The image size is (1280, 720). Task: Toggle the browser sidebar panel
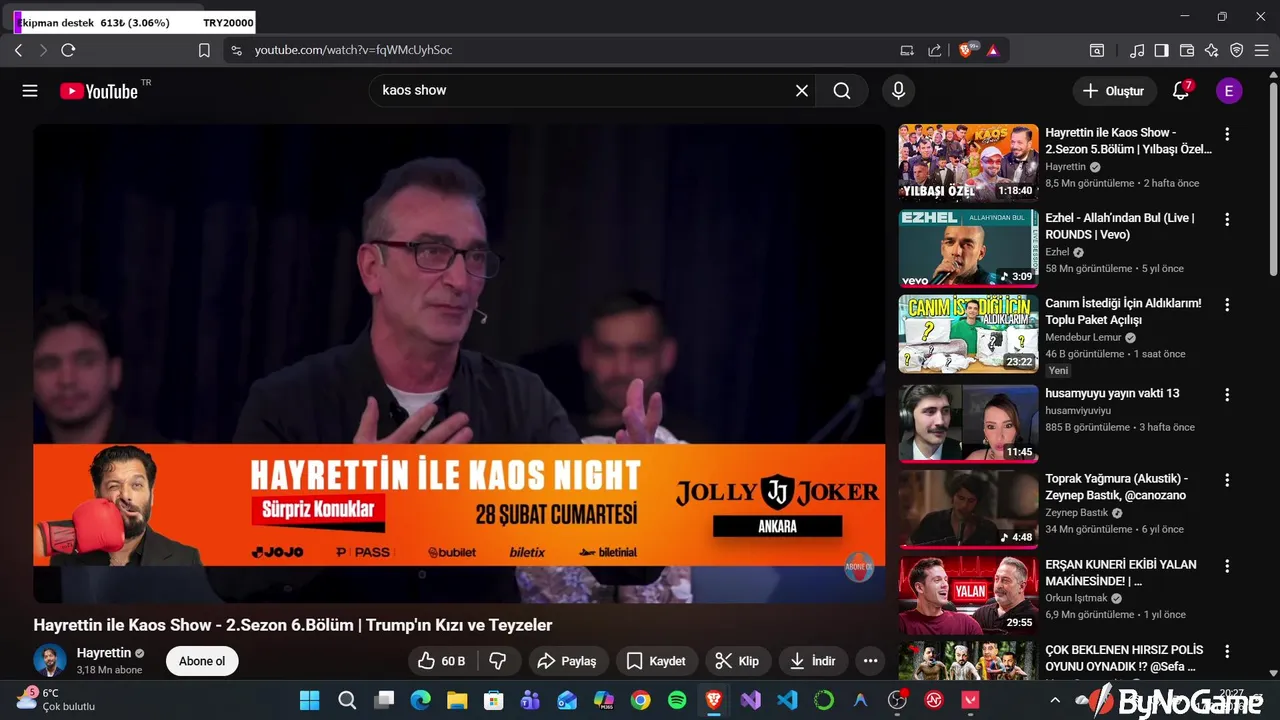1161,50
